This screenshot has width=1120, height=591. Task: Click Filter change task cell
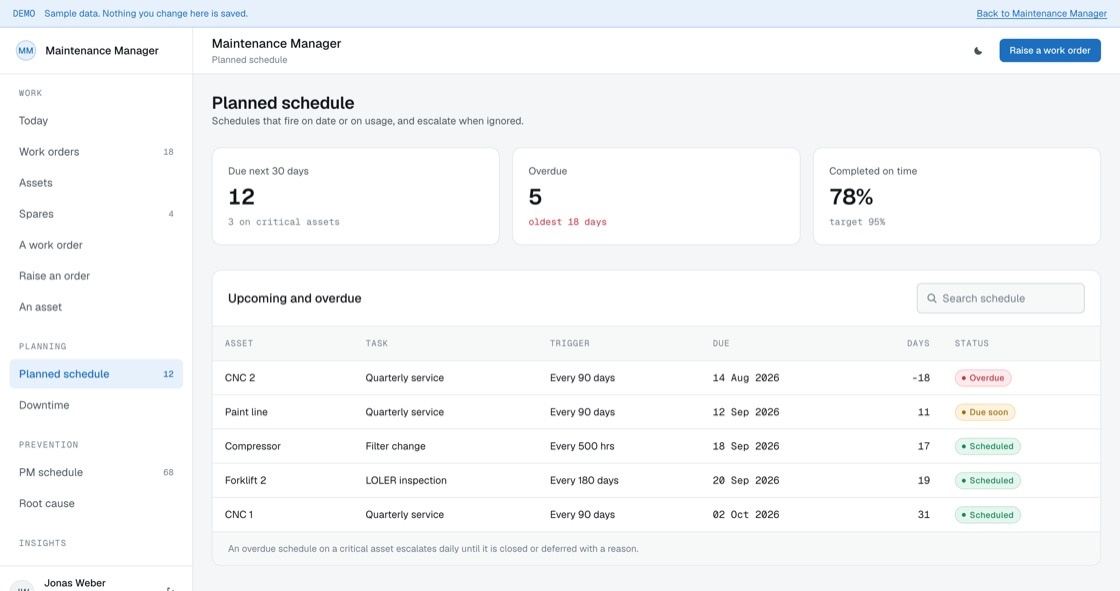[x=395, y=447]
